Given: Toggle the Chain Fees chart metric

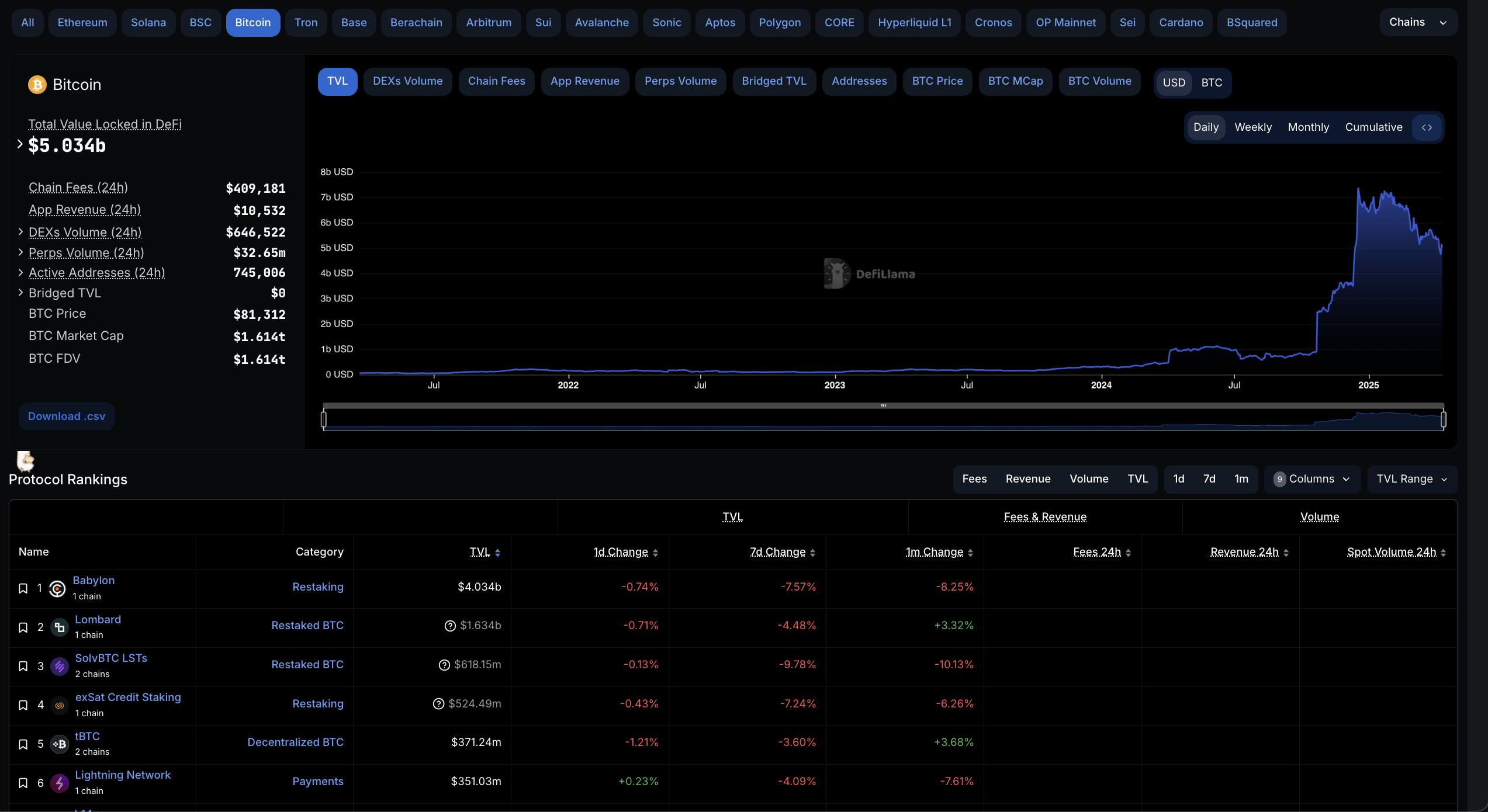Looking at the screenshot, I should pyautogui.click(x=496, y=81).
